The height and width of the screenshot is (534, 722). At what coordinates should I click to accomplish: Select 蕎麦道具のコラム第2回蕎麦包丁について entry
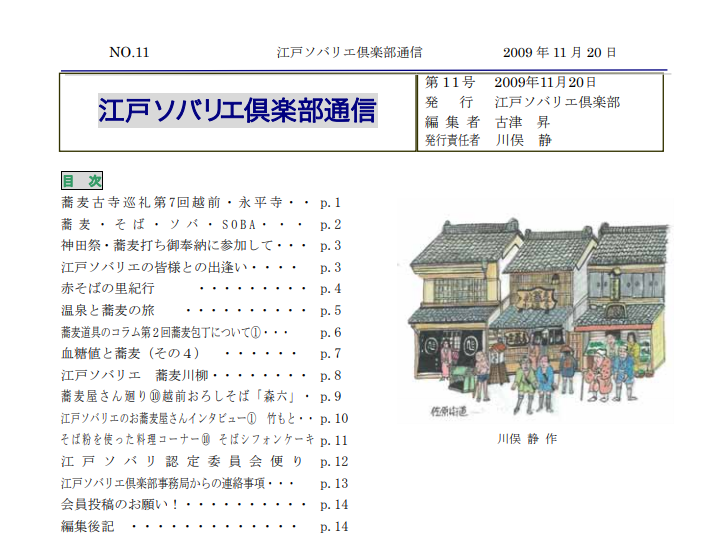click(x=200, y=333)
